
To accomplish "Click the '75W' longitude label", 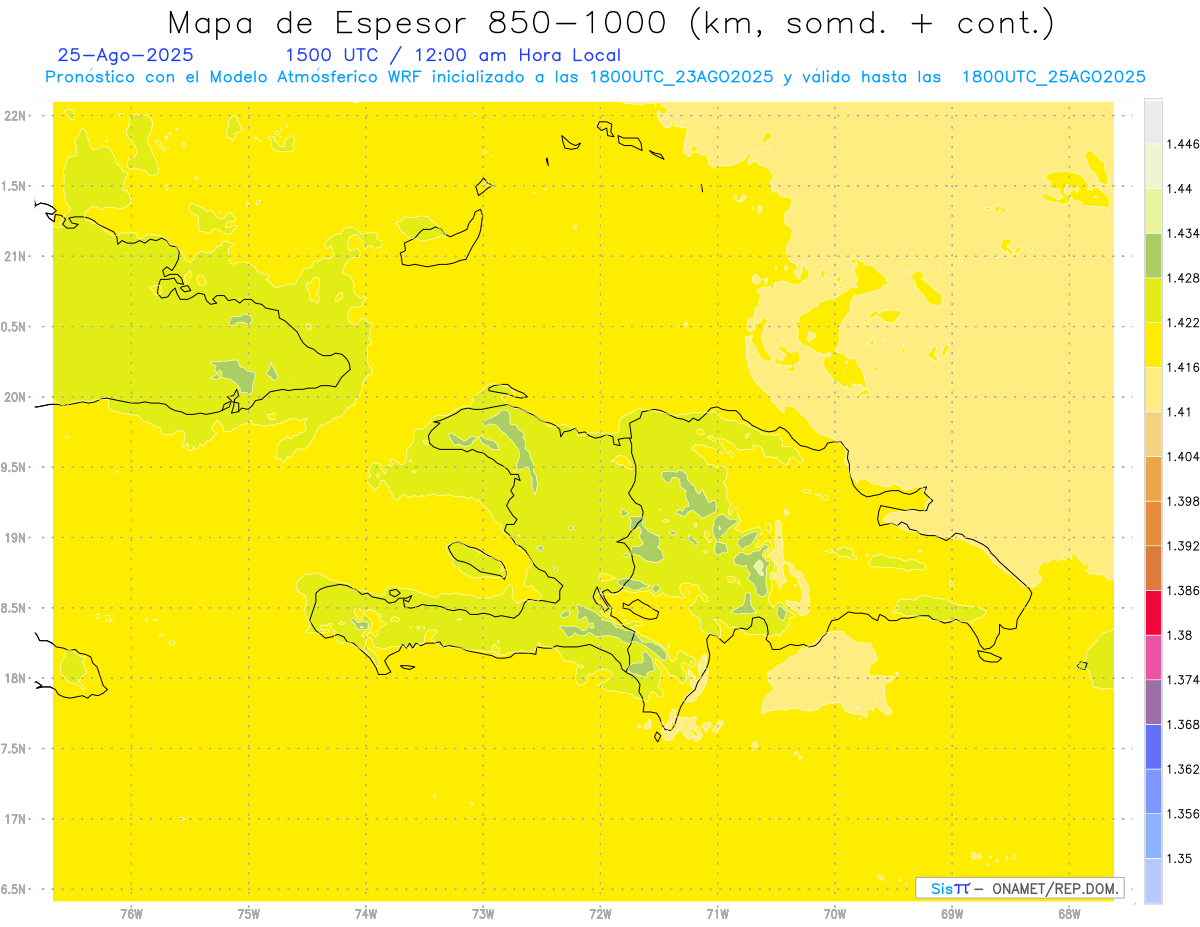I will 248,914.
